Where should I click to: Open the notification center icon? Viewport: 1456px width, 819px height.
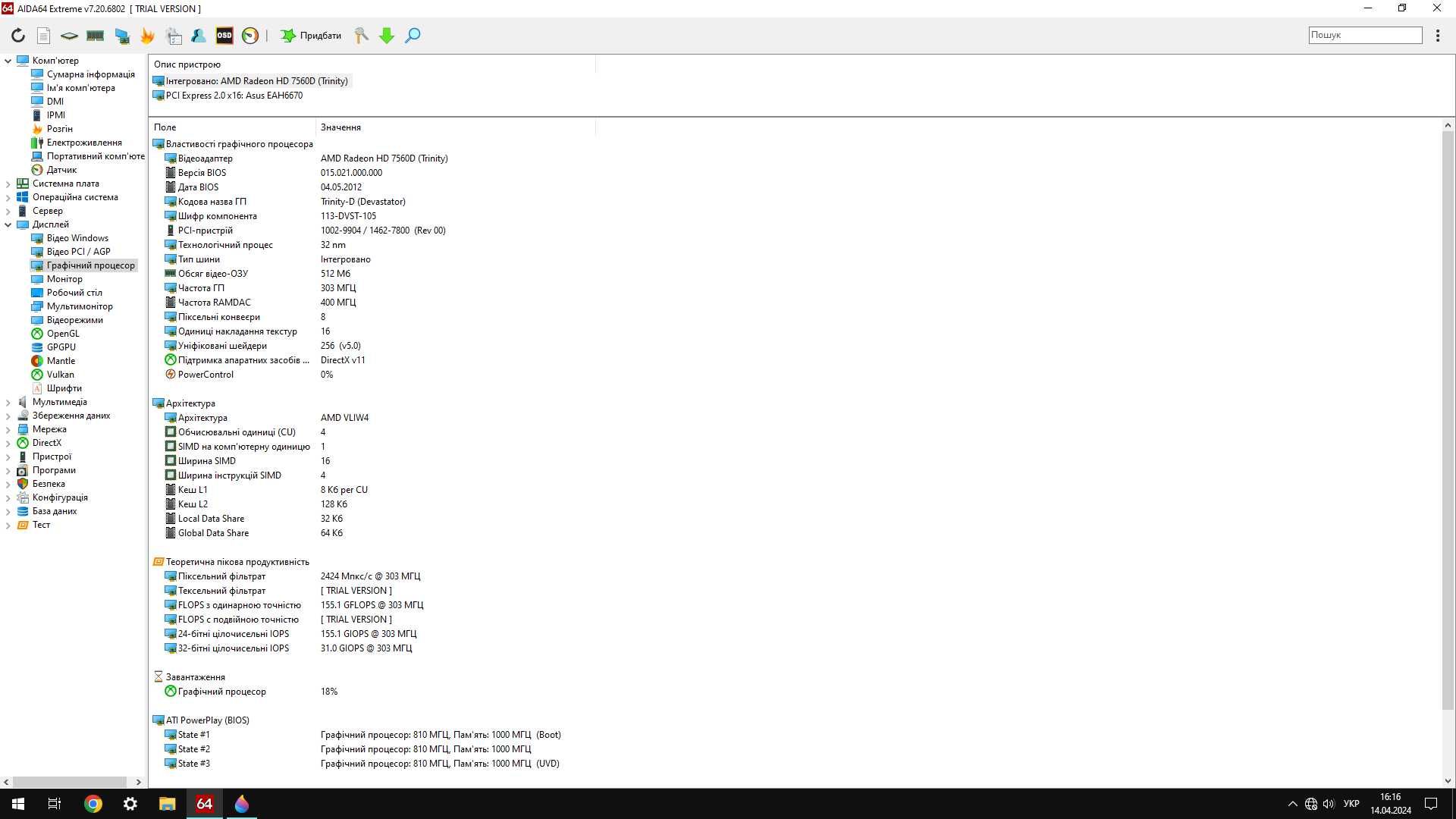(x=1431, y=804)
